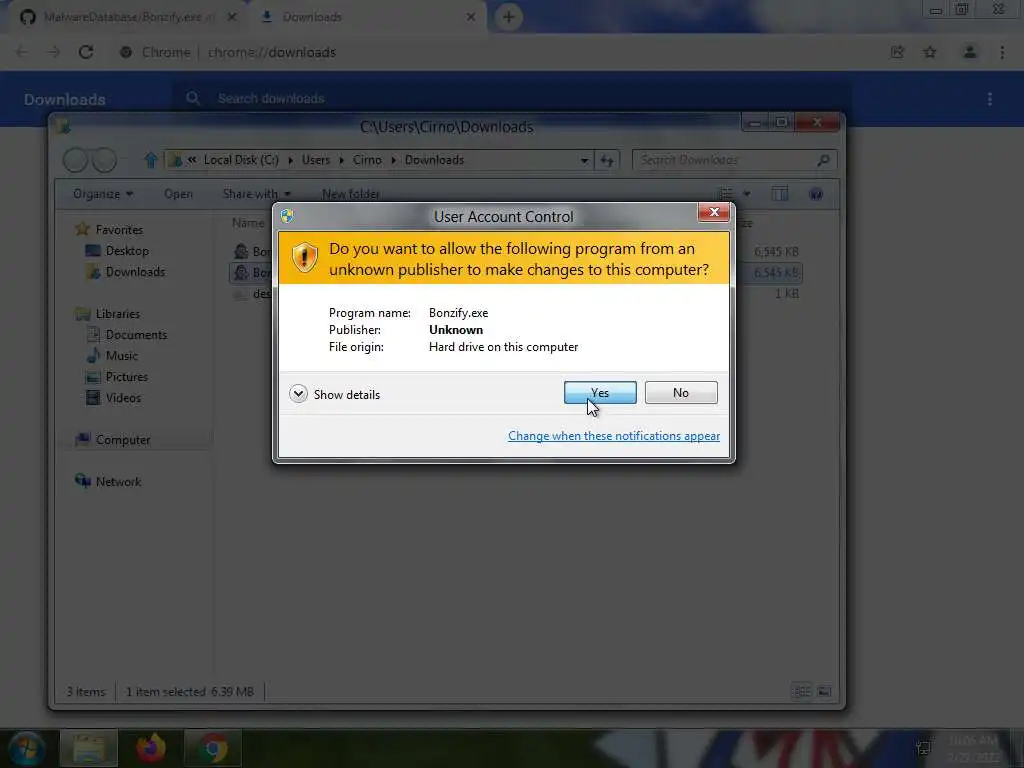
Task: Click the magnifier icon in Explorer search box
Action: tap(824, 159)
